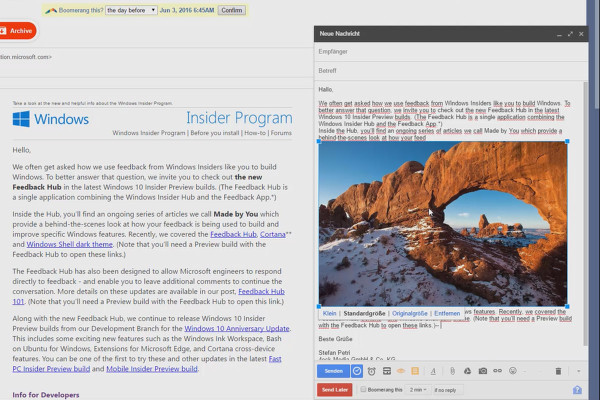Click the red Archive button
600x400 pixels.
coord(18,31)
